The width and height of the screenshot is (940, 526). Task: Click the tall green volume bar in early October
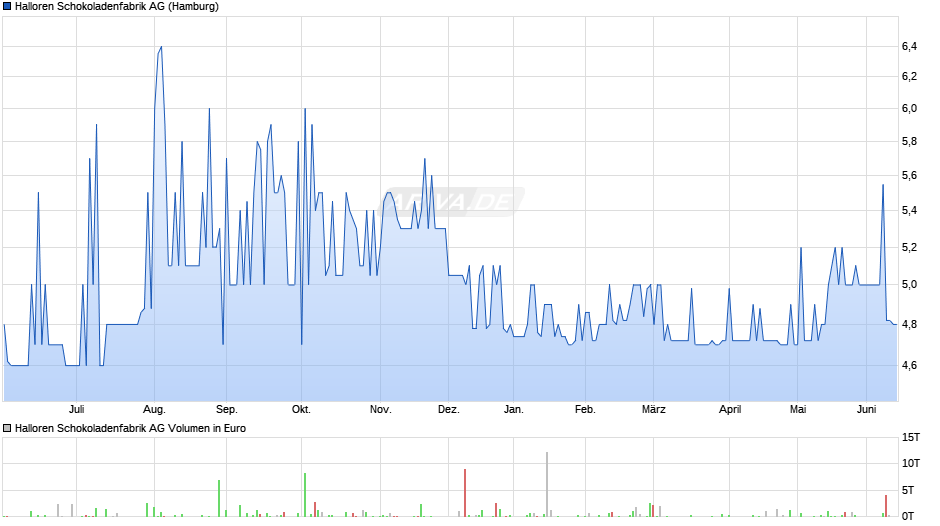click(x=305, y=495)
